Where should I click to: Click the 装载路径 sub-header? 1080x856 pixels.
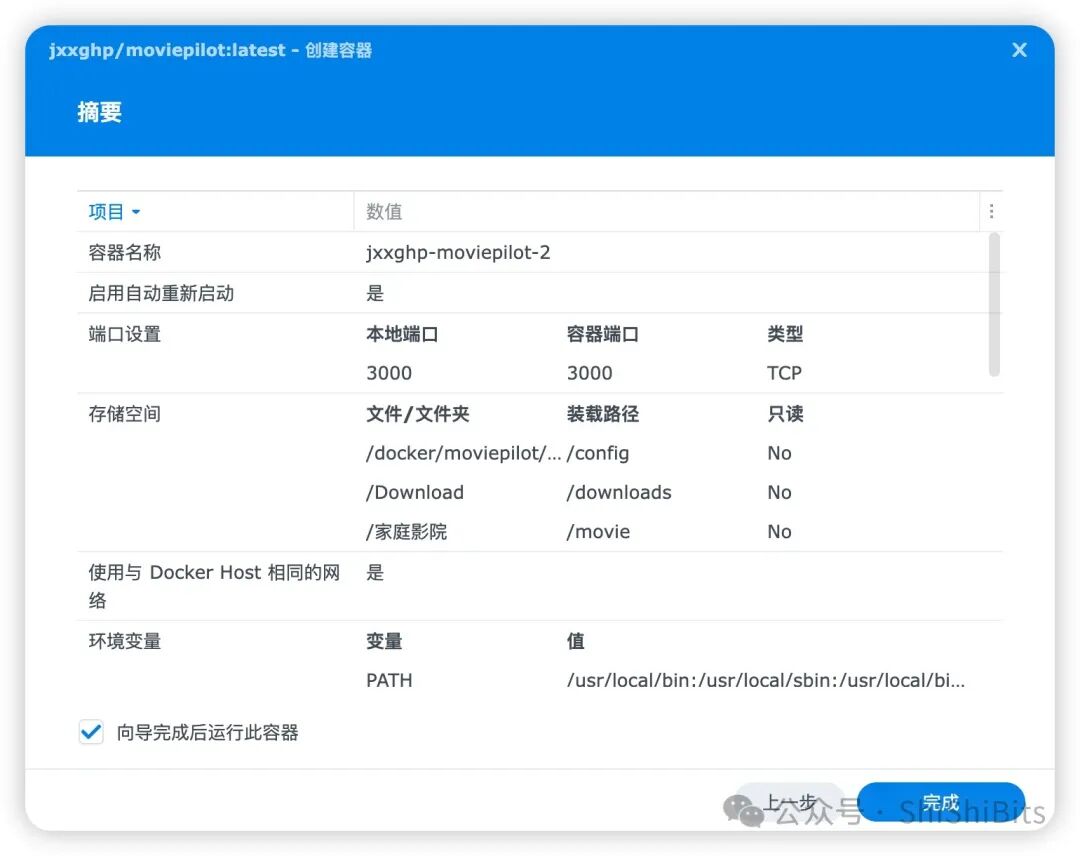click(603, 414)
